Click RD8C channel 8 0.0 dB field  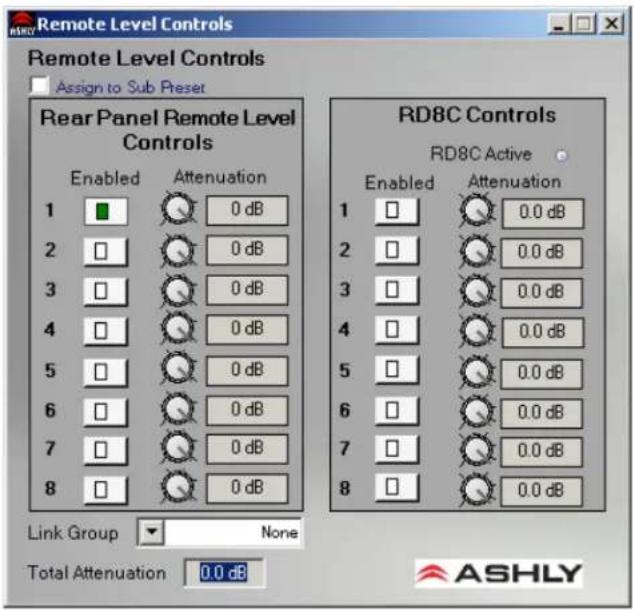pos(542,492)
